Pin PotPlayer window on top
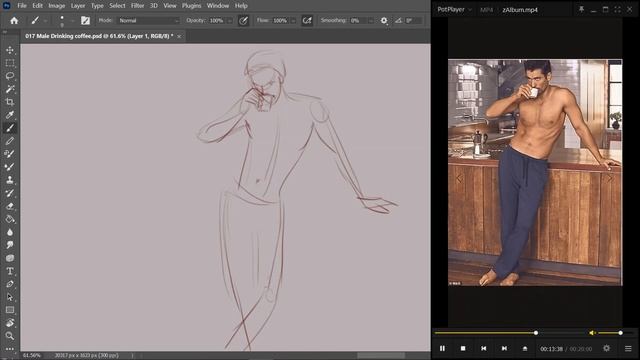This screenshot has width=640, height=360. (581, 9)
